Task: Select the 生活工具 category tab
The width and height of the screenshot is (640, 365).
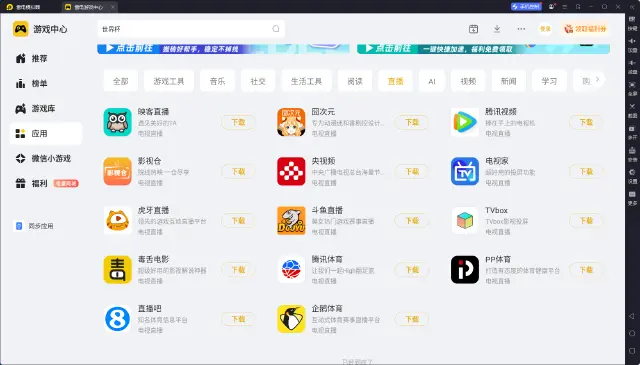Action: coord(307,81)
